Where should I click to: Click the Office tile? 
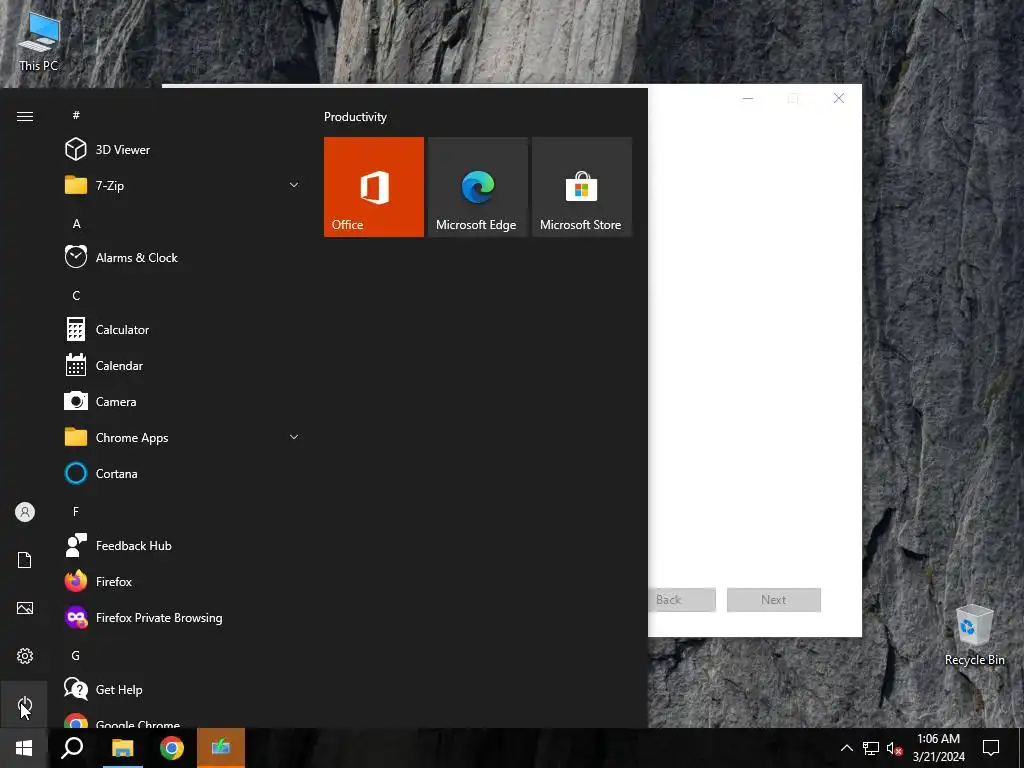coord(374,187)
